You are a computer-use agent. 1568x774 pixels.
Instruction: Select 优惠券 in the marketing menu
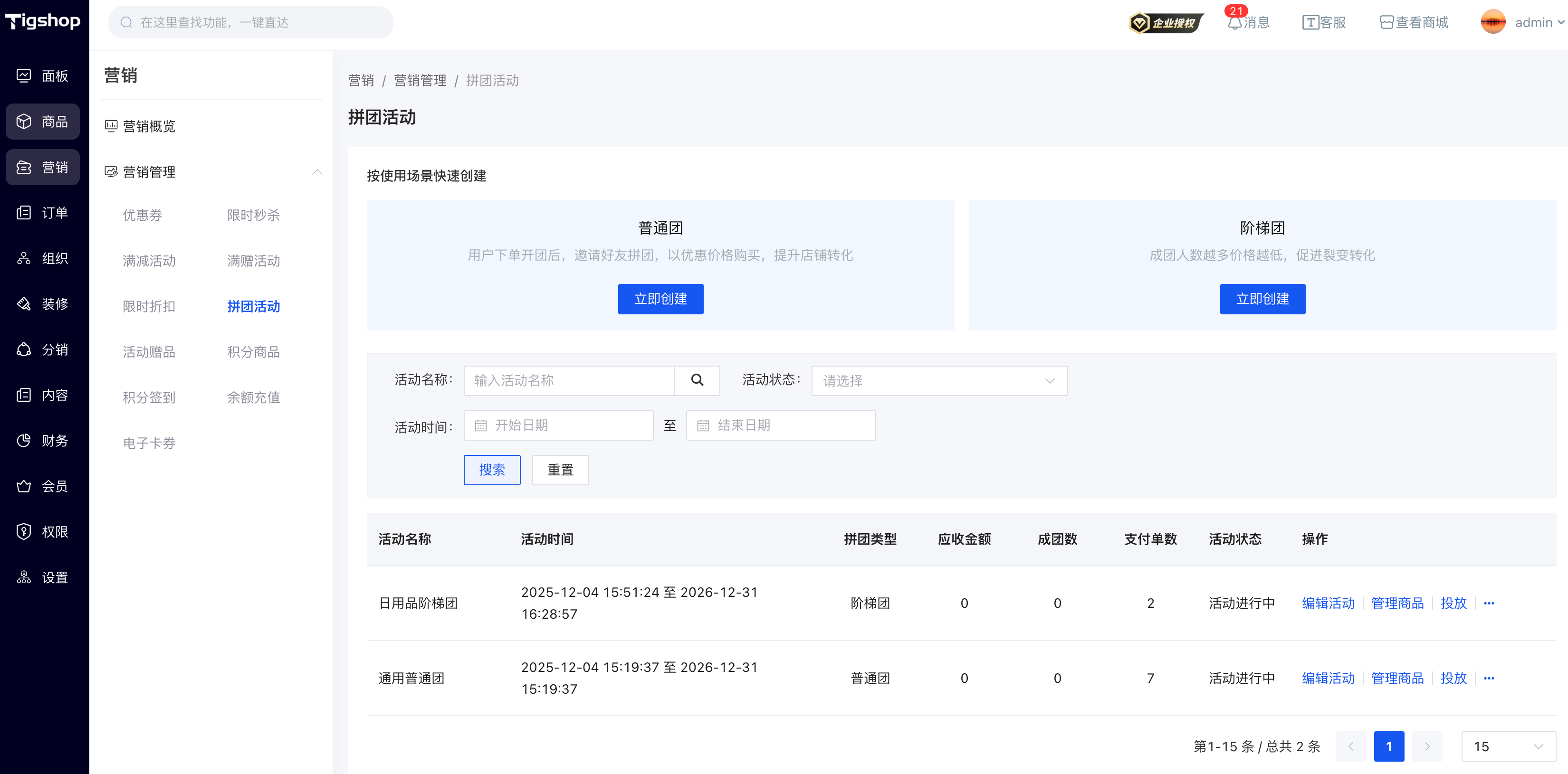click(143, 216)
